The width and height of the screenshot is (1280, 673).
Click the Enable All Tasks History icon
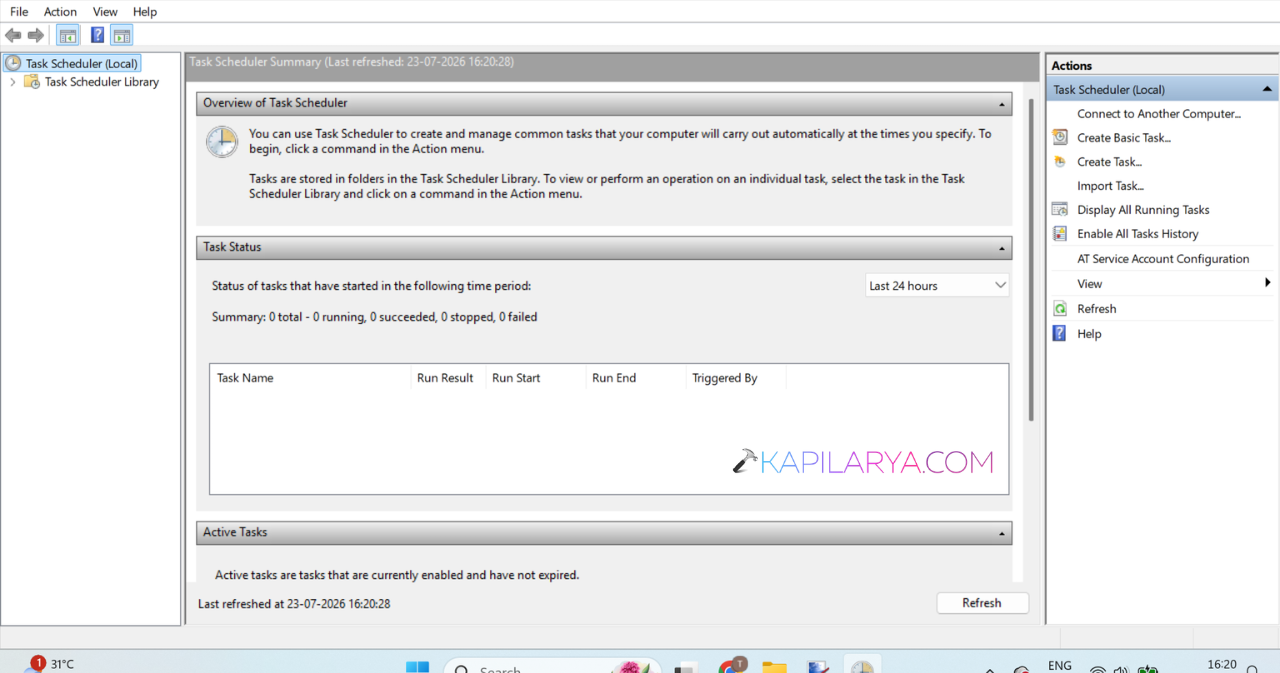1060,234
